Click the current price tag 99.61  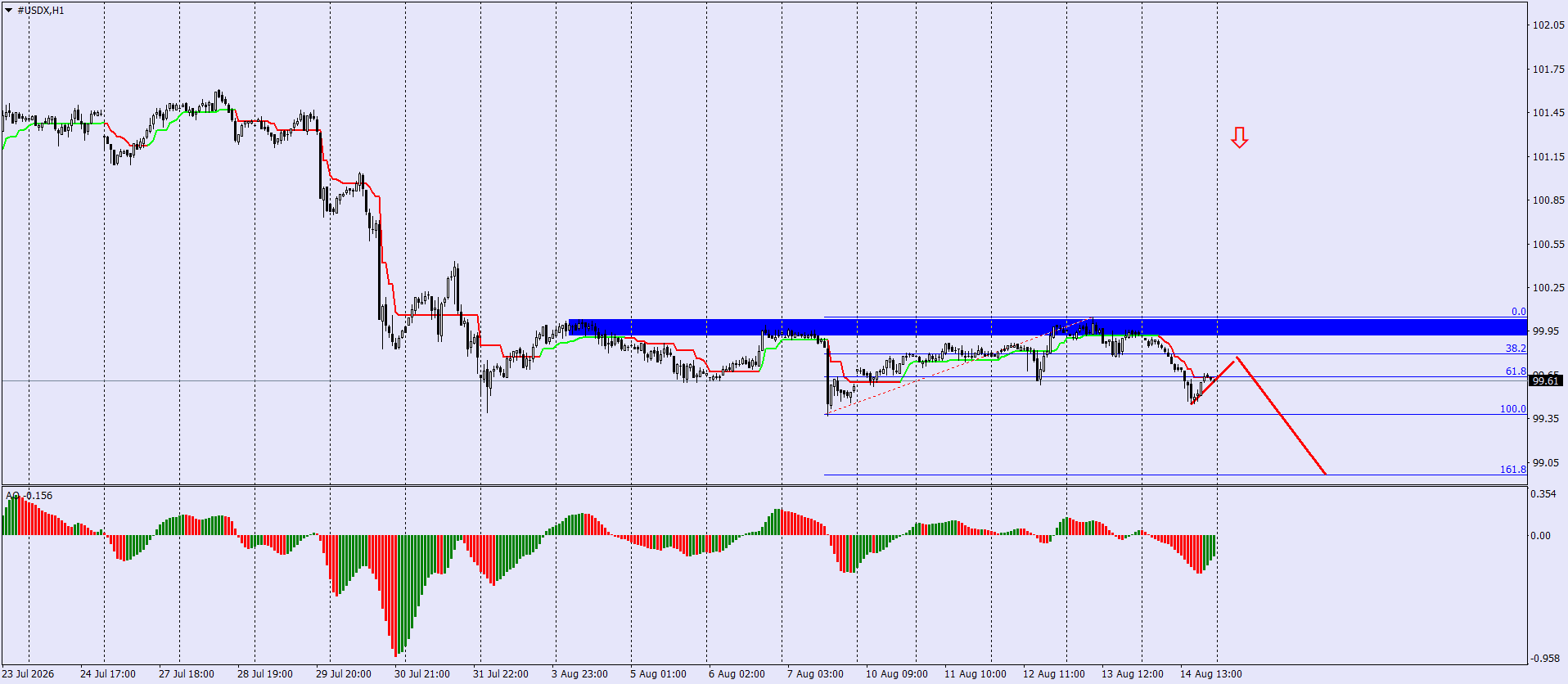pos(1546,381)
